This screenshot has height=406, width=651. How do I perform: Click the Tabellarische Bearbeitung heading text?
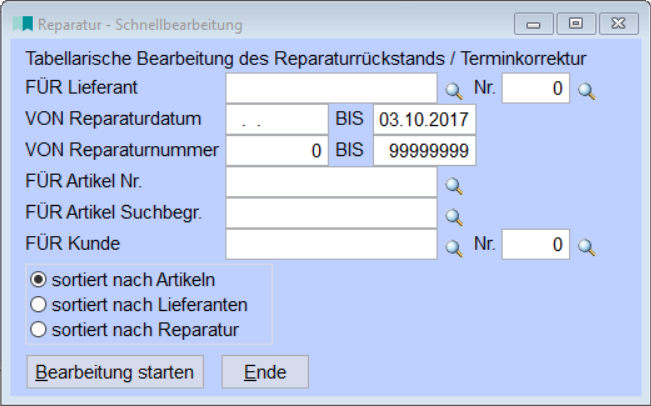pyautogui.click(x=306, y=59)
